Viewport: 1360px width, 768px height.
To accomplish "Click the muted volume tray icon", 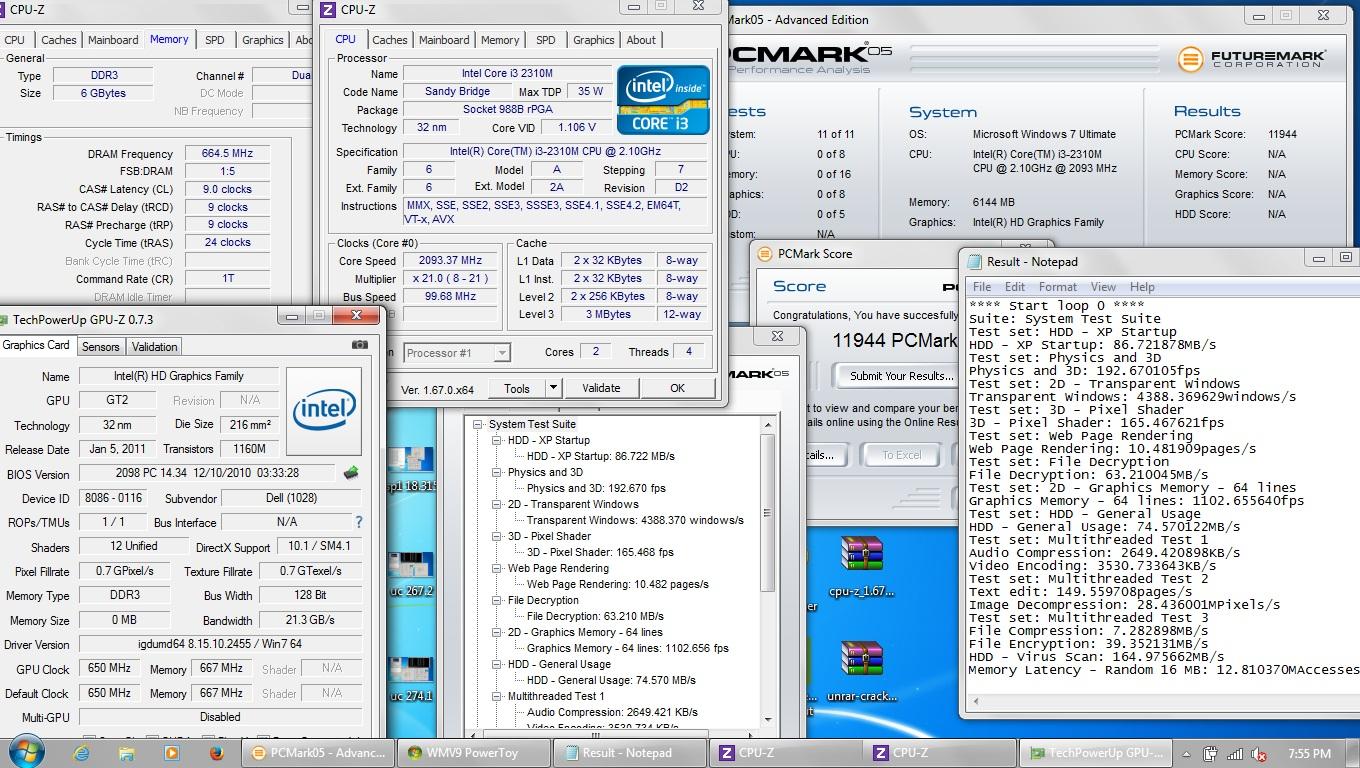I will pos(1259,754).
